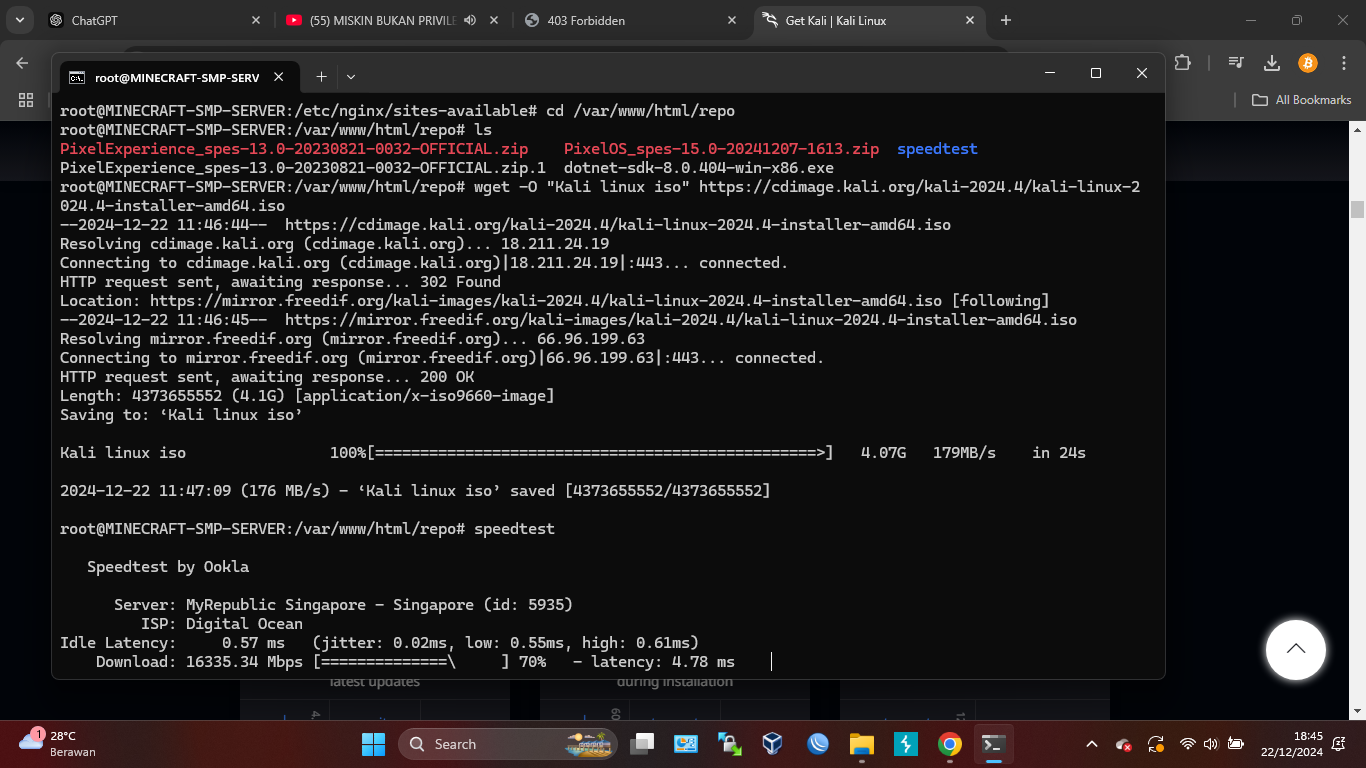Close the ChatGPT browser tab
This screenshot has width=1366, height=768.
(256, 20)
